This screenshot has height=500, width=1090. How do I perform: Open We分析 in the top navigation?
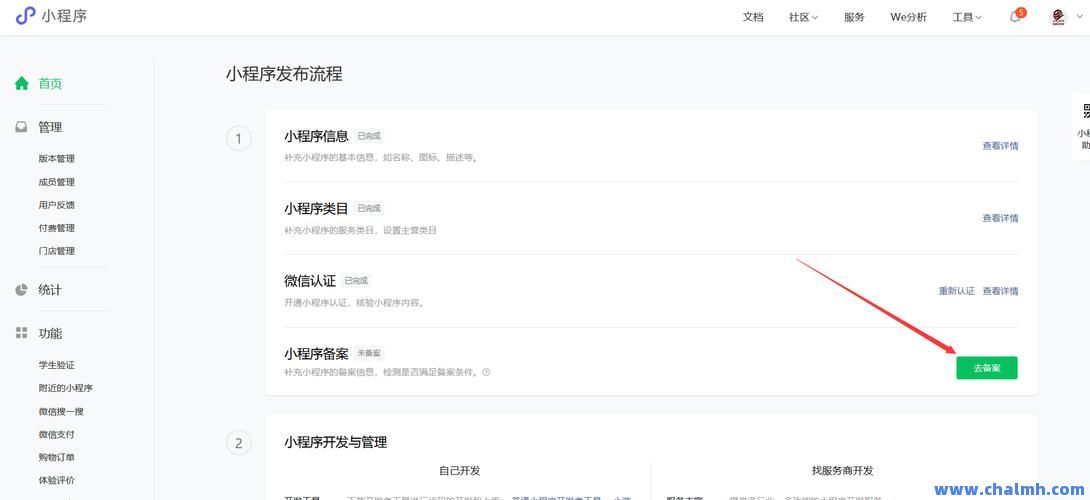click(908, 17)
